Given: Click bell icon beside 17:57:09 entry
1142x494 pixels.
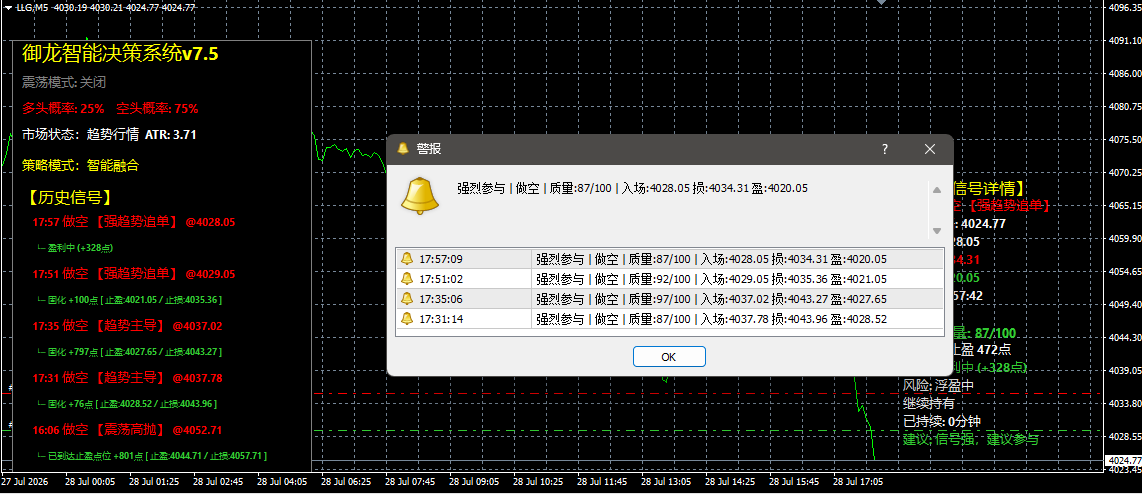Looking at the screenshot, I should pos(406,259).
